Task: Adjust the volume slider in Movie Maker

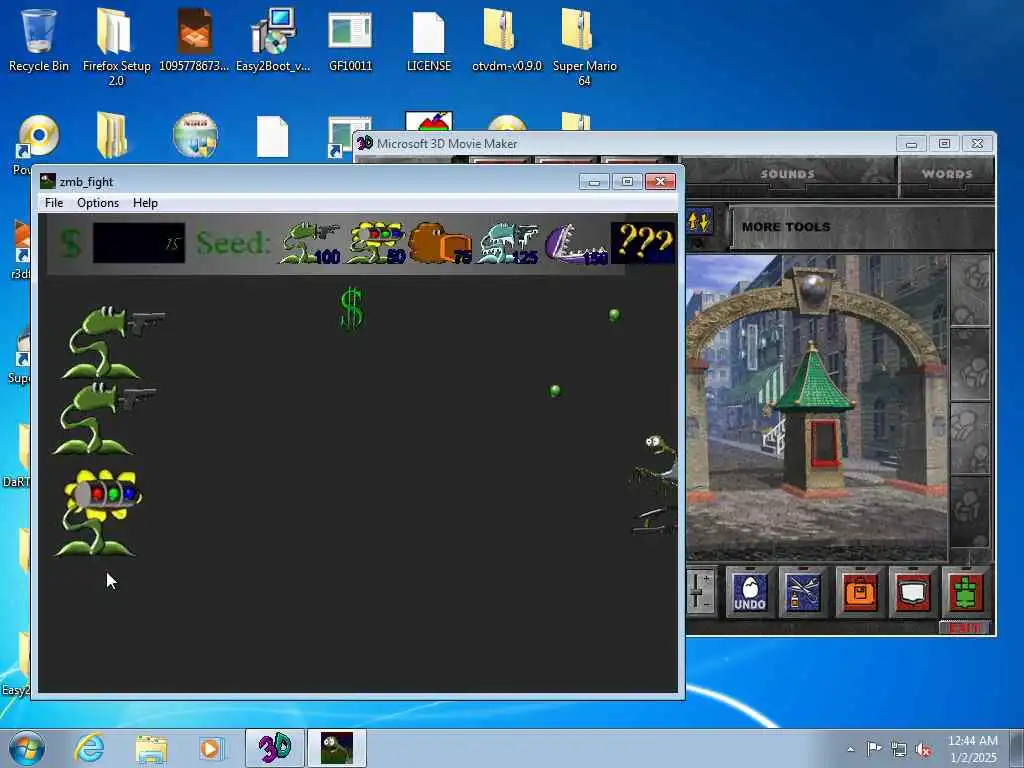Action: (x=699, y=592)
